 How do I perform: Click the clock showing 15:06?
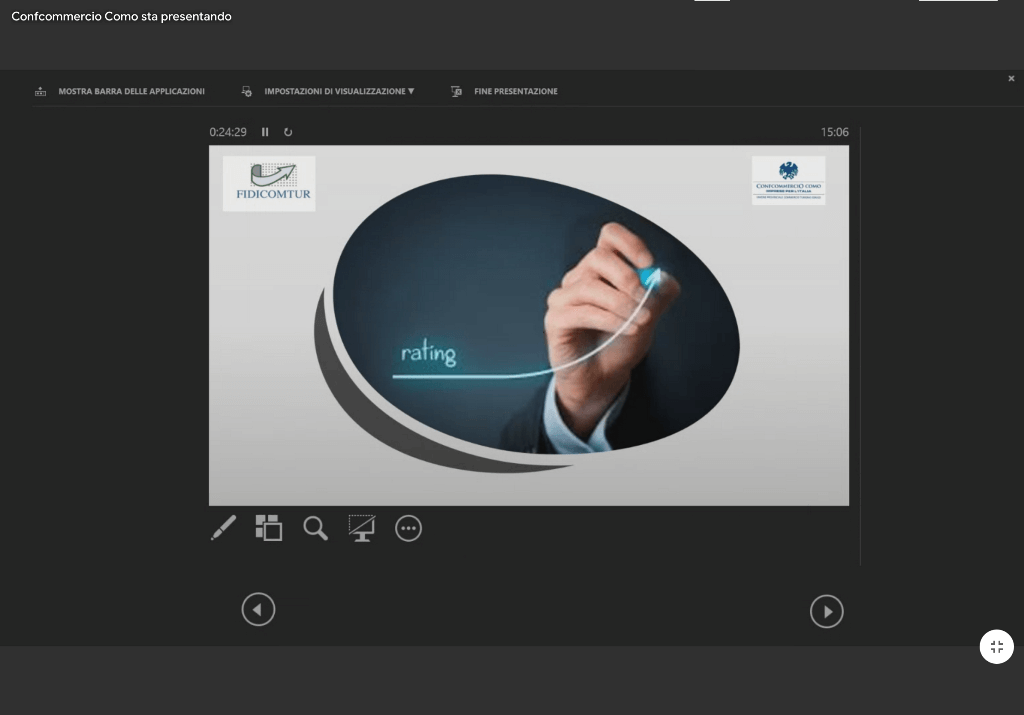[834, 132]
